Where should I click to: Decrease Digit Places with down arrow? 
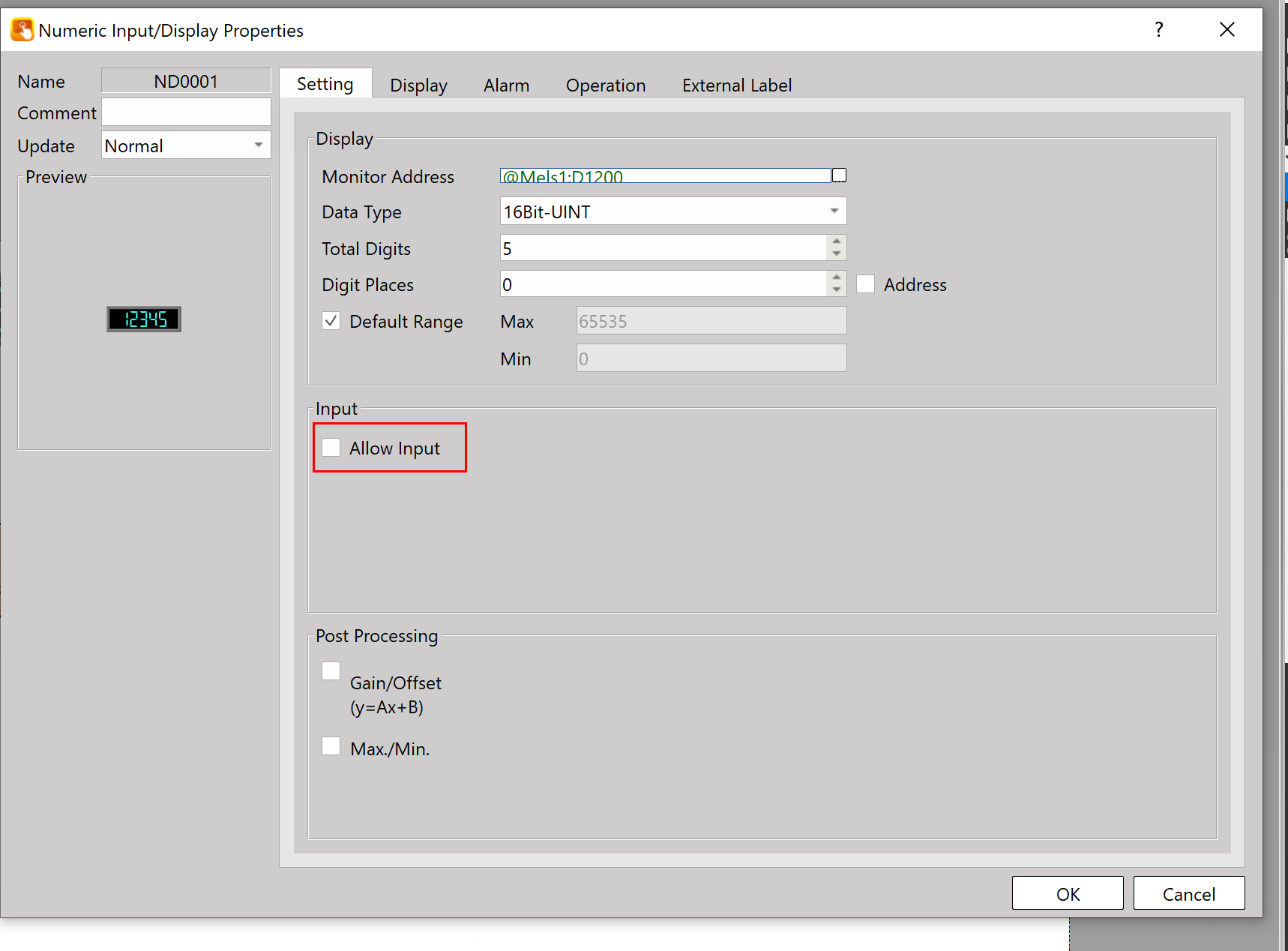pos(836,290)
